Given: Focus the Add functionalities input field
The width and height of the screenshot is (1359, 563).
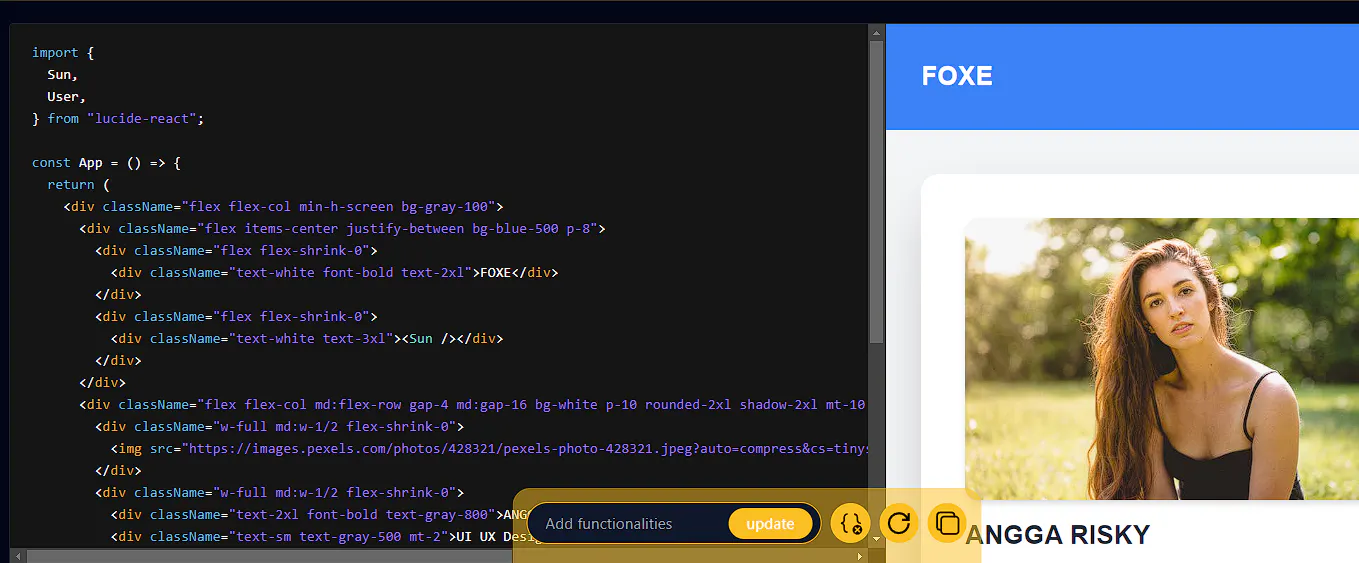Looking at the screenshot, I should click(x=630, y=524).
